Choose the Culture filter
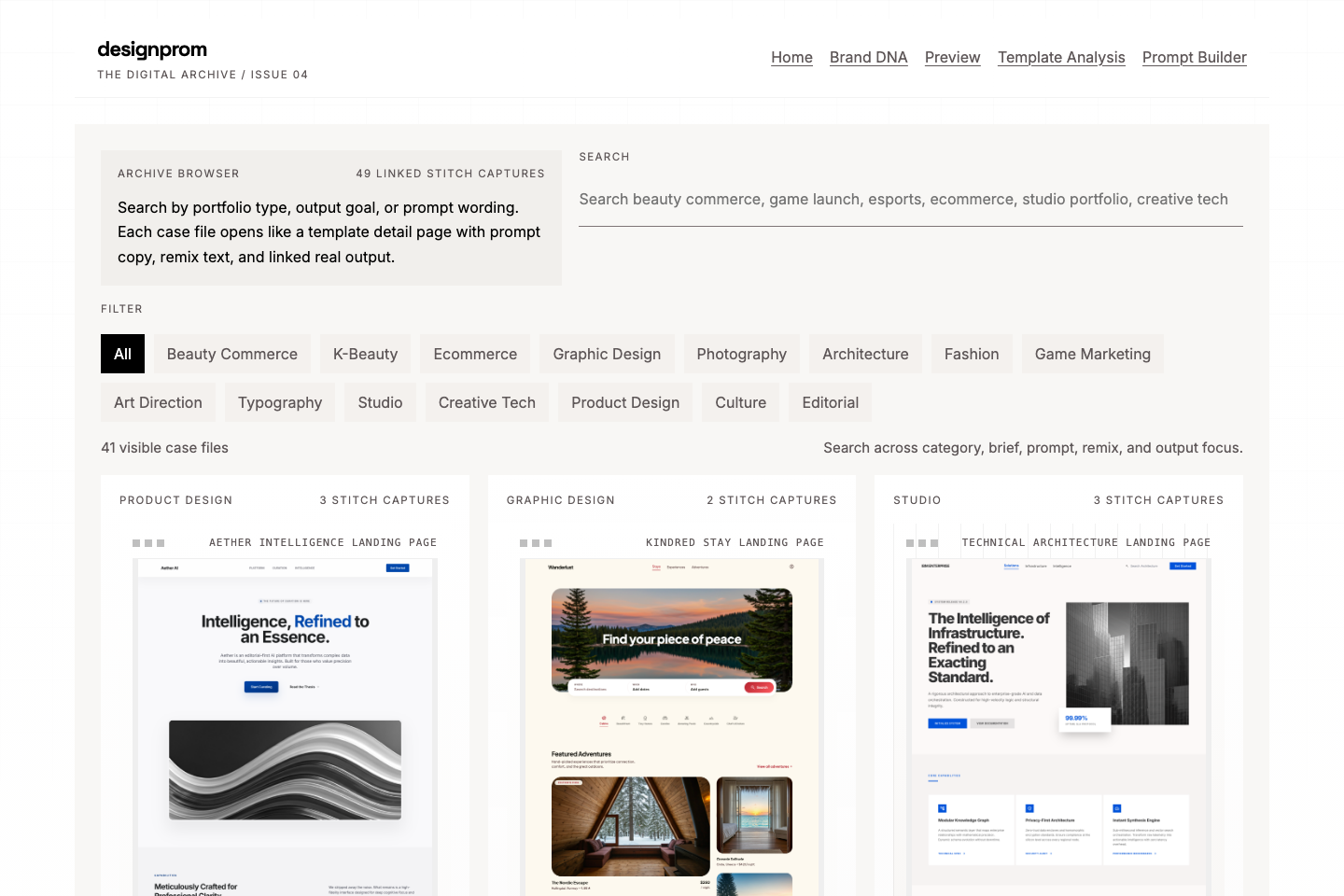The height and width of the screenshot is (896, 1344). point(740,402)
